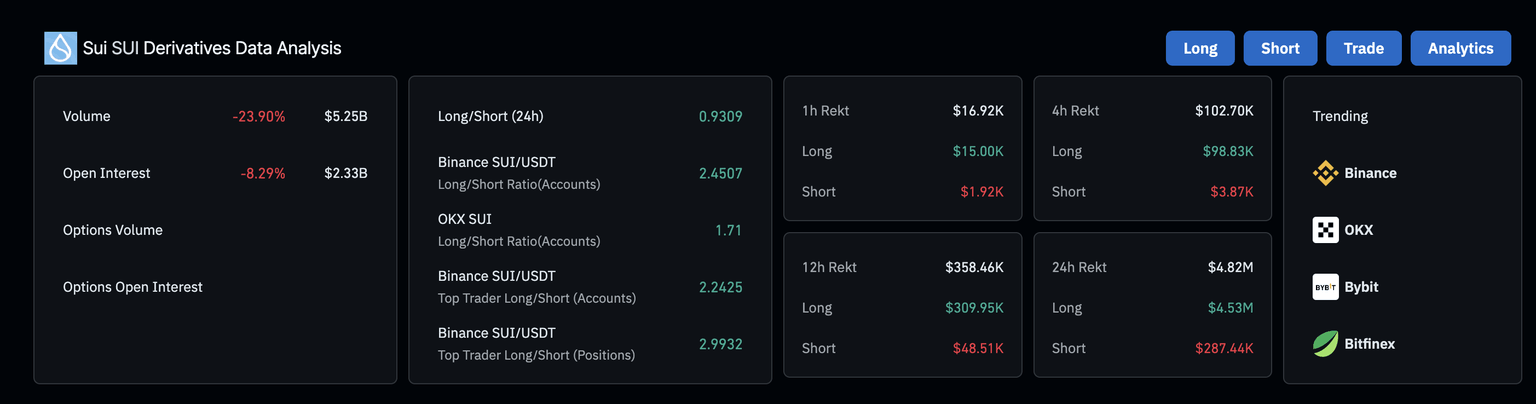The width and height of the screenshot is (1536, 404).
Task: Open the Trade button
Action: 1363,48
